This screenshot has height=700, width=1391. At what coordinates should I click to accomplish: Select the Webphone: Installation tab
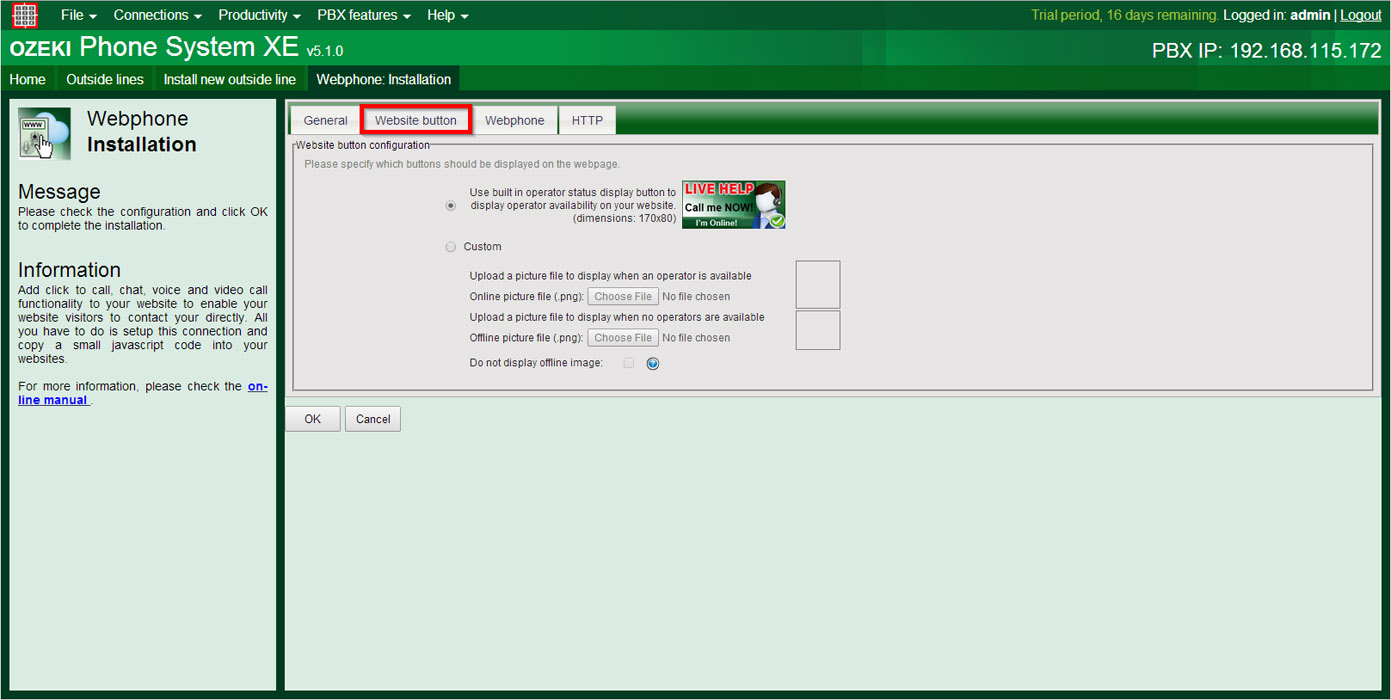(x=383, y=79)
